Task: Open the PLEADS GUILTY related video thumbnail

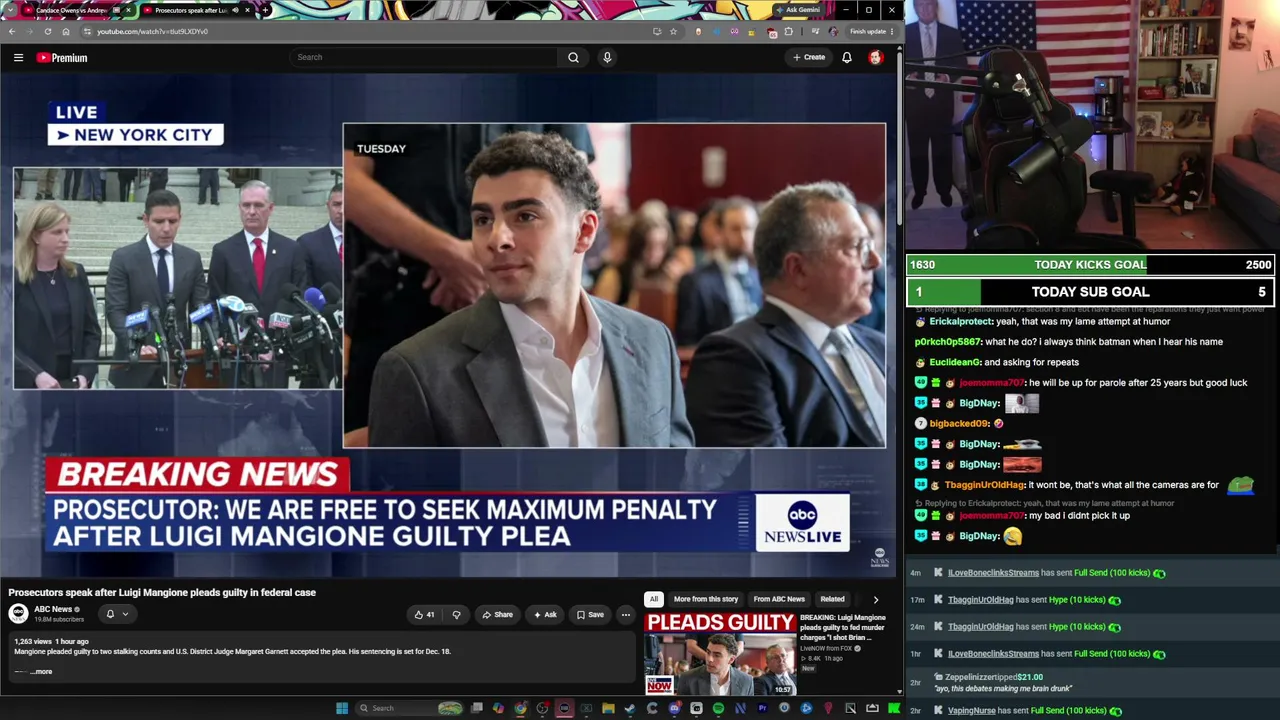Action: tap(720, 654)
